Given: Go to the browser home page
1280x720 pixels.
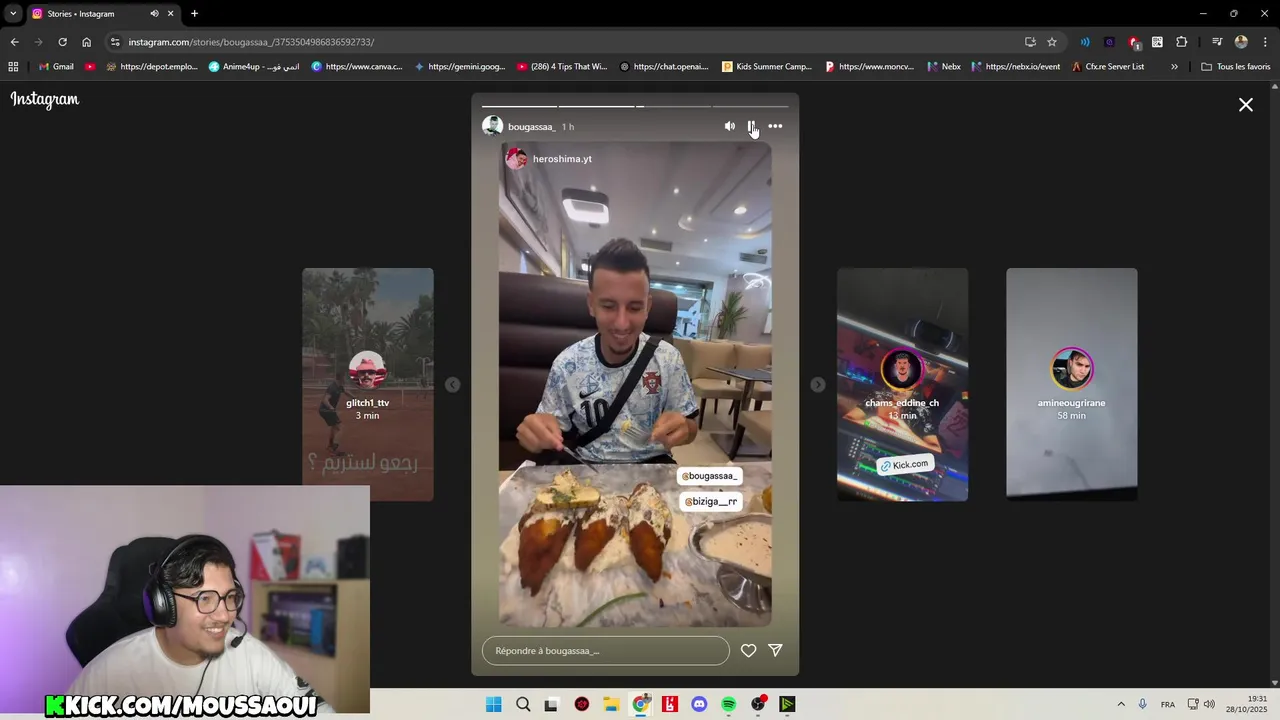Looking at the screenshot, I should tap(86, 42).
